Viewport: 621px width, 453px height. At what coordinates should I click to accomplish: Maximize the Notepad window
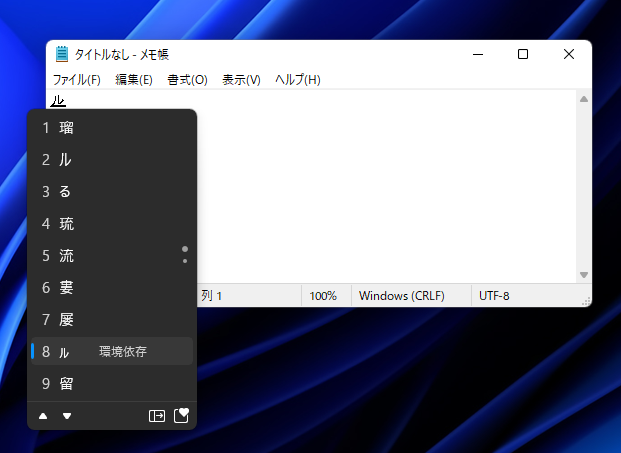[523, 54]
